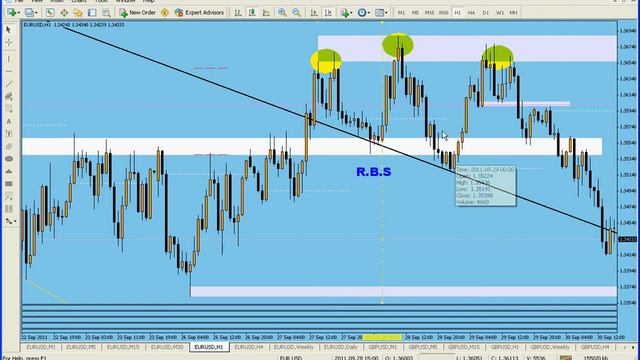The image size is (640, 360).
Task: Switch chart to bar chart mode
Action: point(238,13)
